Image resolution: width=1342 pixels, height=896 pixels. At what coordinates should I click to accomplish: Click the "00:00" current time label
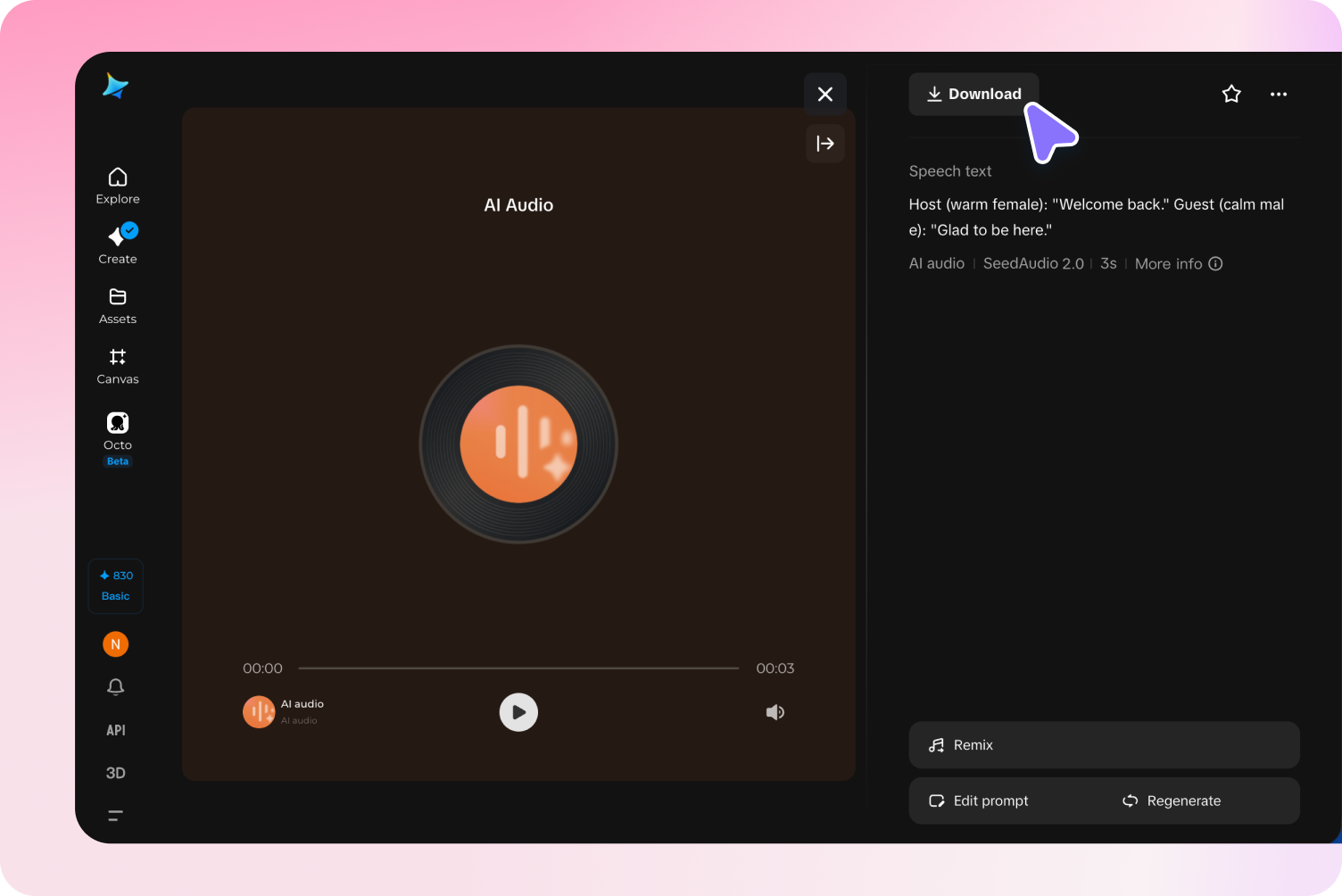pos(262,668)
